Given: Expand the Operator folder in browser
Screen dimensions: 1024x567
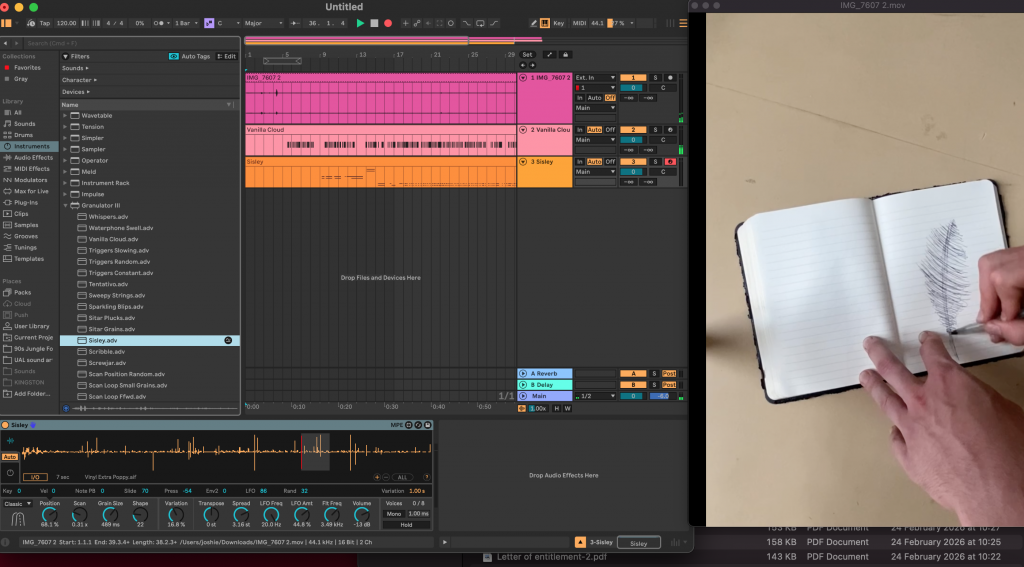Looking at the screenshot, I should click(65, 161).
